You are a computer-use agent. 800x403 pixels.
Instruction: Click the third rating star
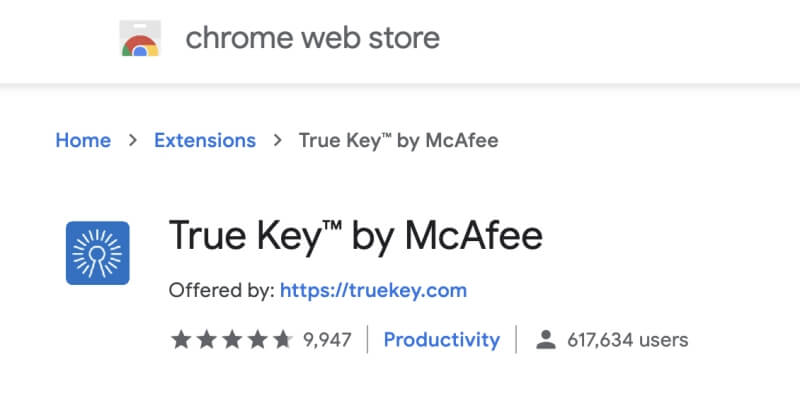[x=232, y=339]
